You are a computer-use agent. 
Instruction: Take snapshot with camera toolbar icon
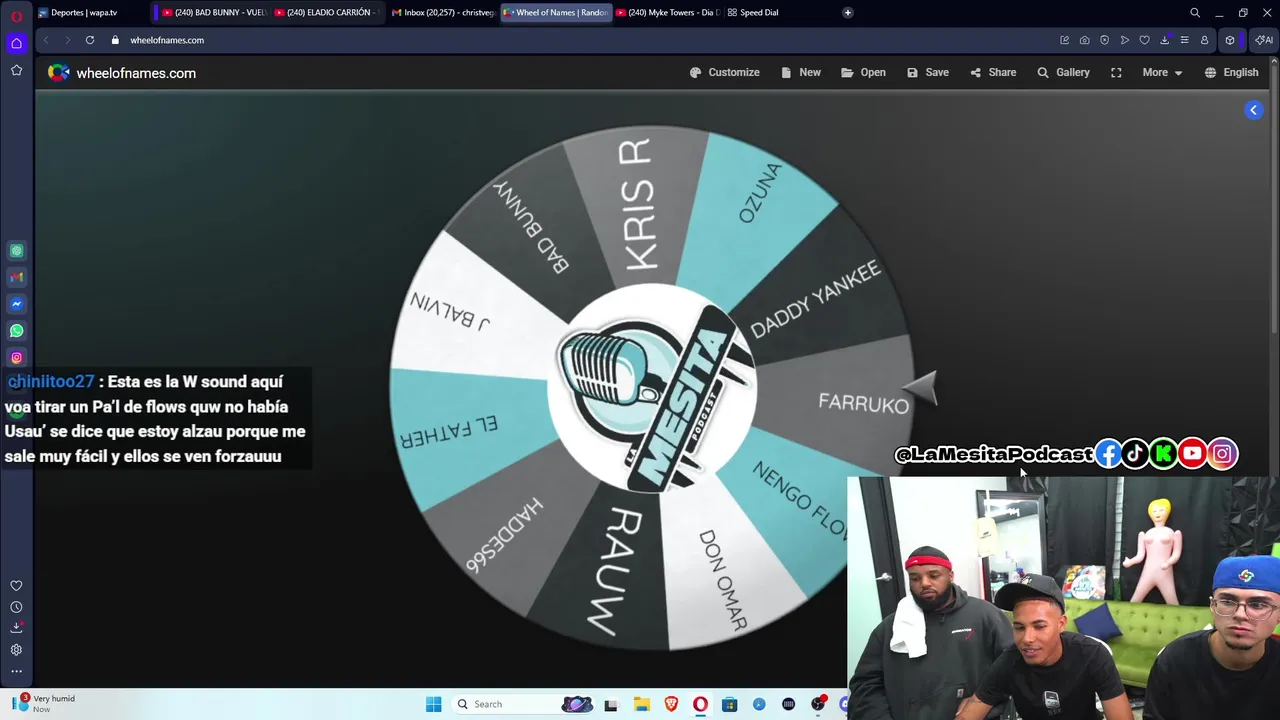click(1084, 40)
